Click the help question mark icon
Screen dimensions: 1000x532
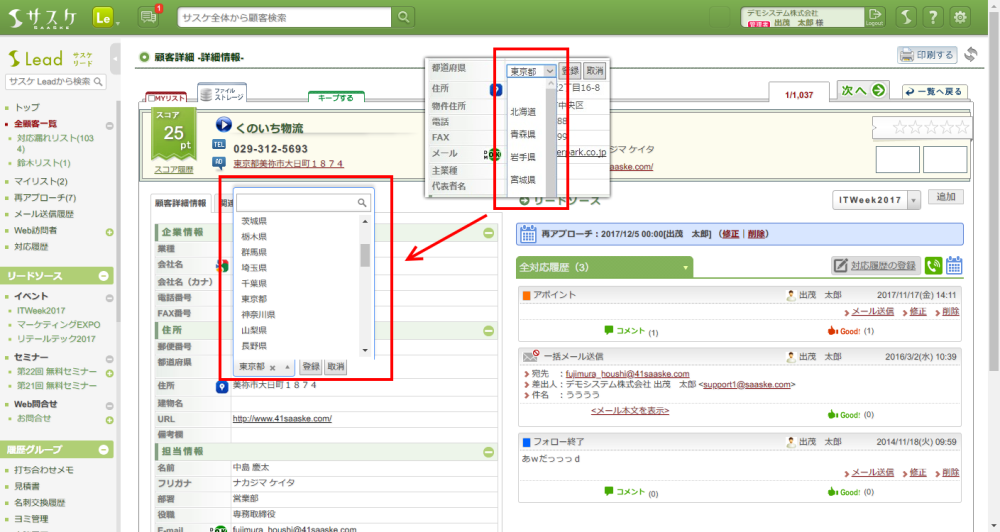(932, 17)
